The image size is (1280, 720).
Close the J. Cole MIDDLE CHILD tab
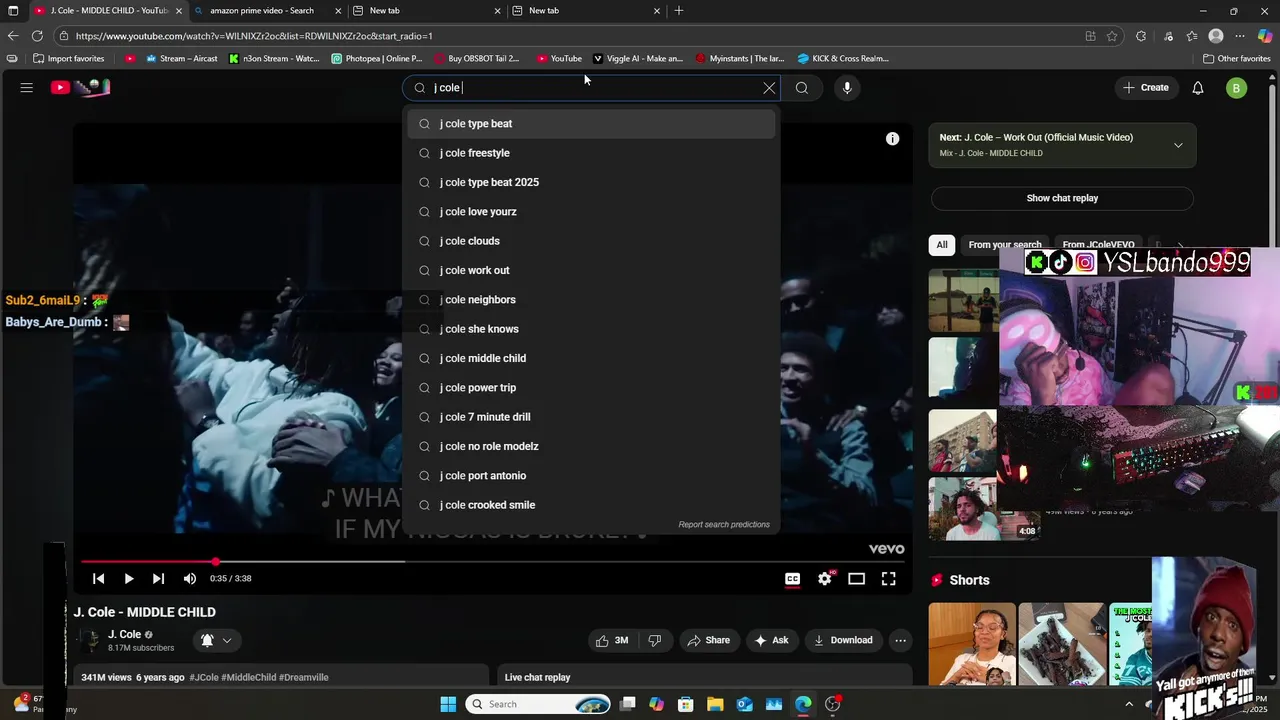179,11
